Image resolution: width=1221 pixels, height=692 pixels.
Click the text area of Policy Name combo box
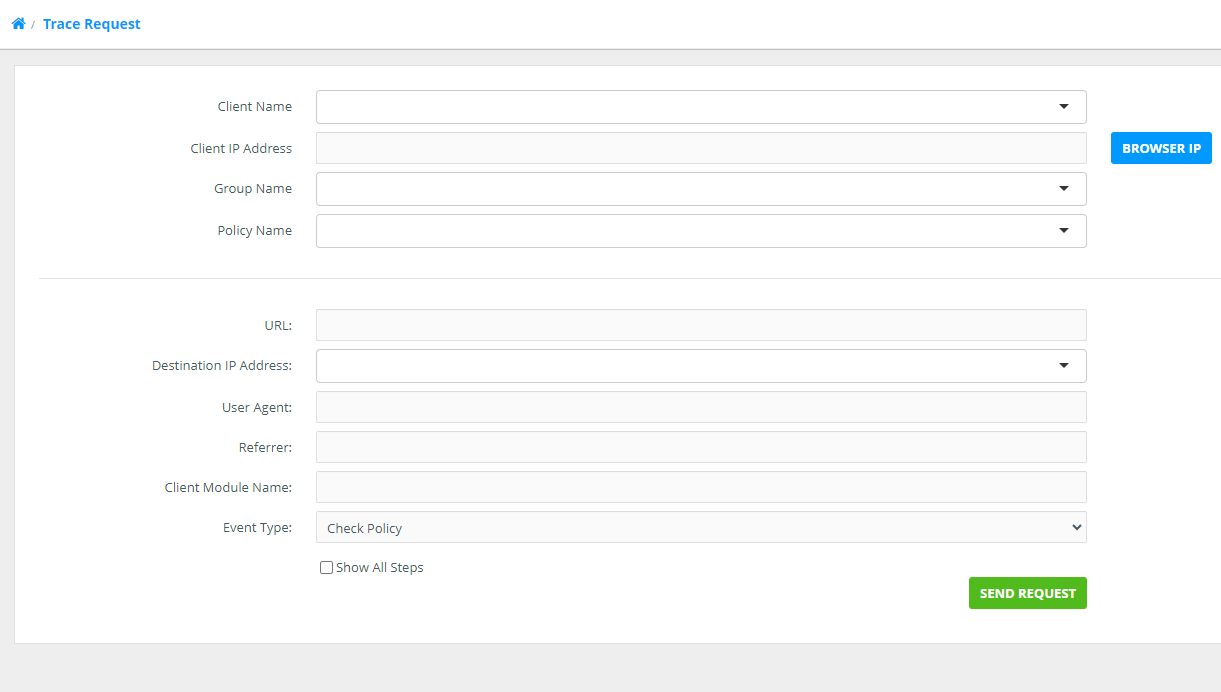click(680, 231)
